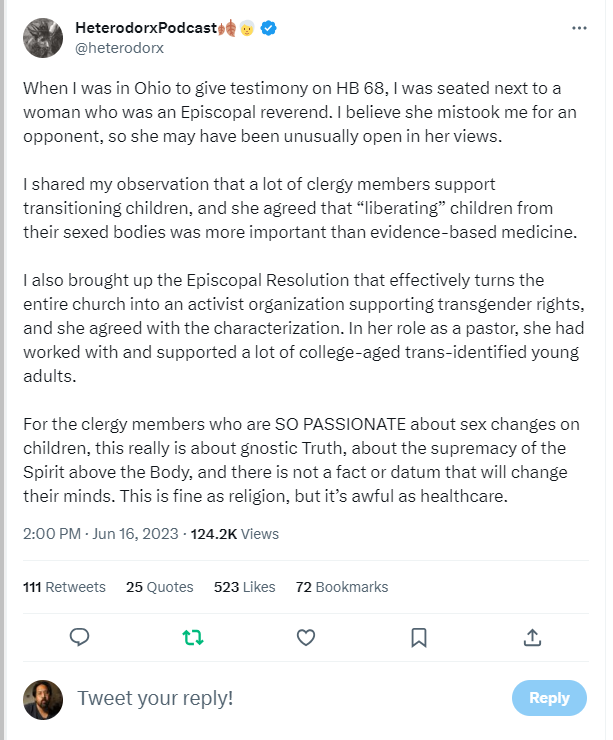Click the HeterodorxPodcast display name
Image resolution: width=613 pixels, height=740 pixels.
(x=145, y=28)
